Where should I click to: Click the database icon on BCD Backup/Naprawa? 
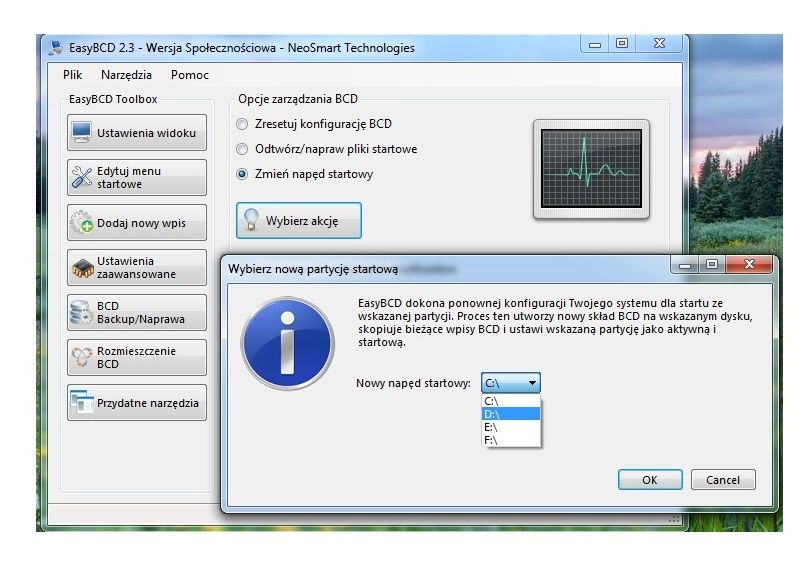pyautogui.click(x=82, y=312)
